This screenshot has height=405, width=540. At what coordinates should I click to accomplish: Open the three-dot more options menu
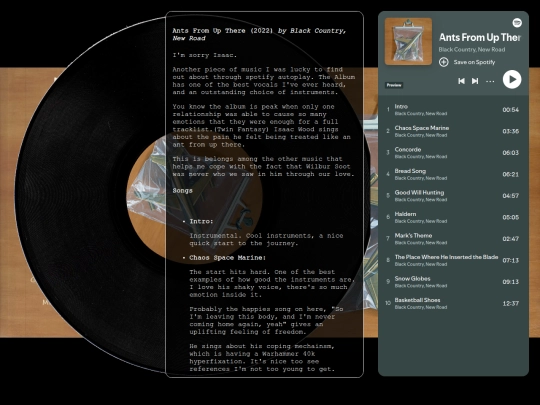[x=490, y=81]
